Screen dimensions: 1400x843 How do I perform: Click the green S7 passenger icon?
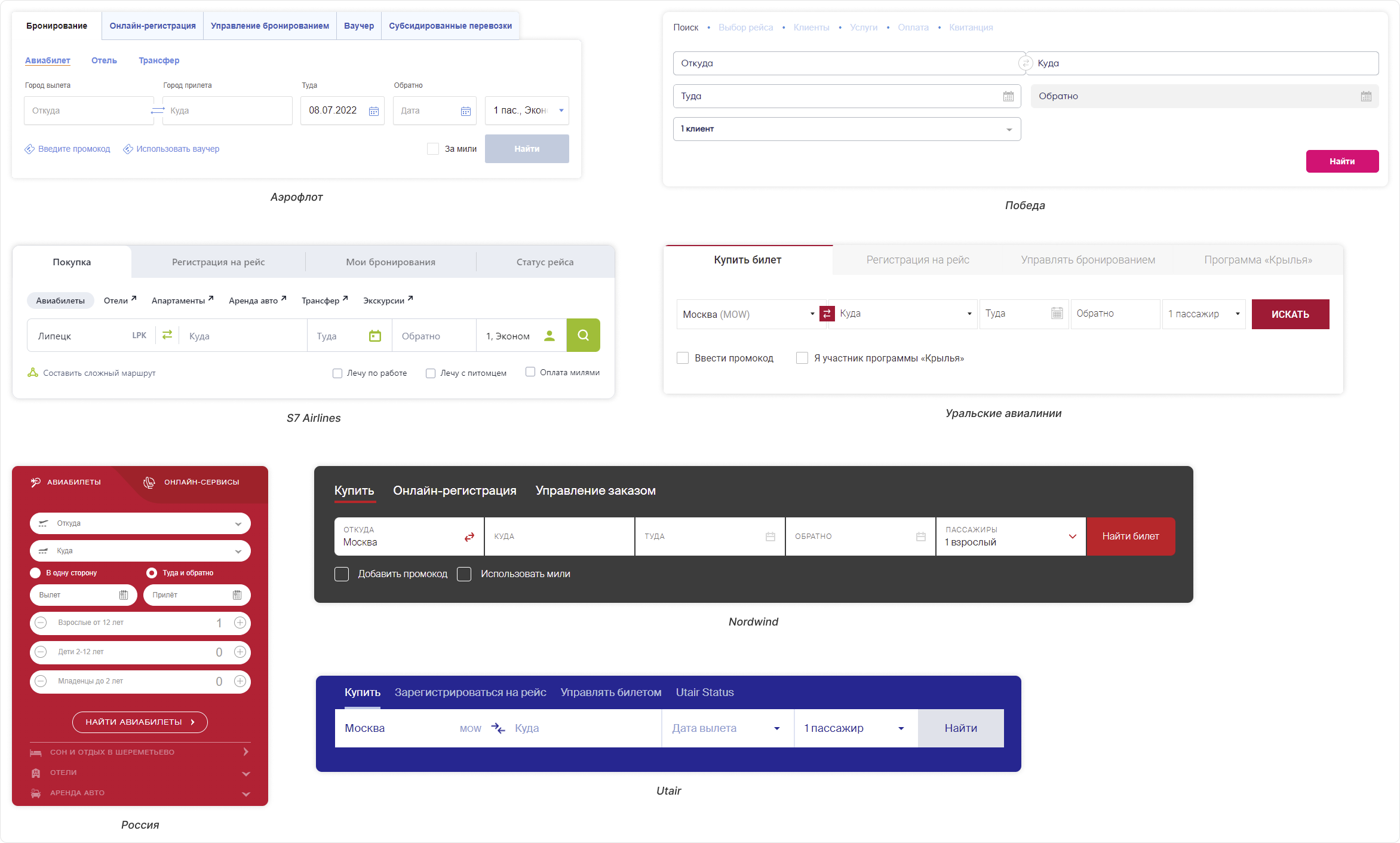[549, 336]
